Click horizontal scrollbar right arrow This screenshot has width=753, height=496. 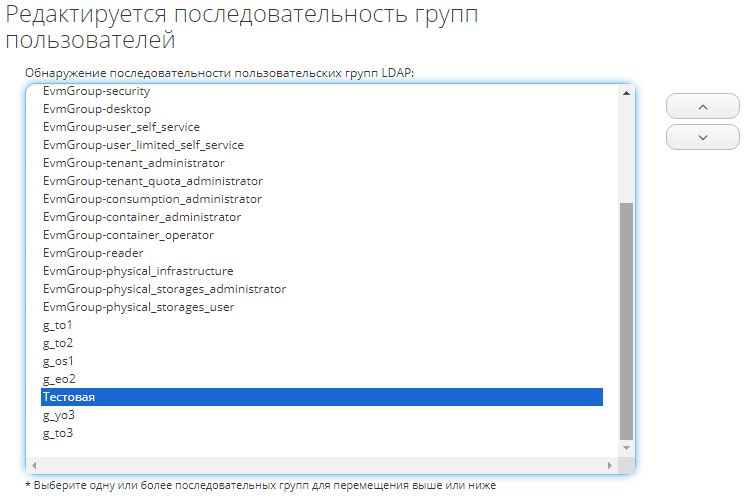[x=612, y=466]
